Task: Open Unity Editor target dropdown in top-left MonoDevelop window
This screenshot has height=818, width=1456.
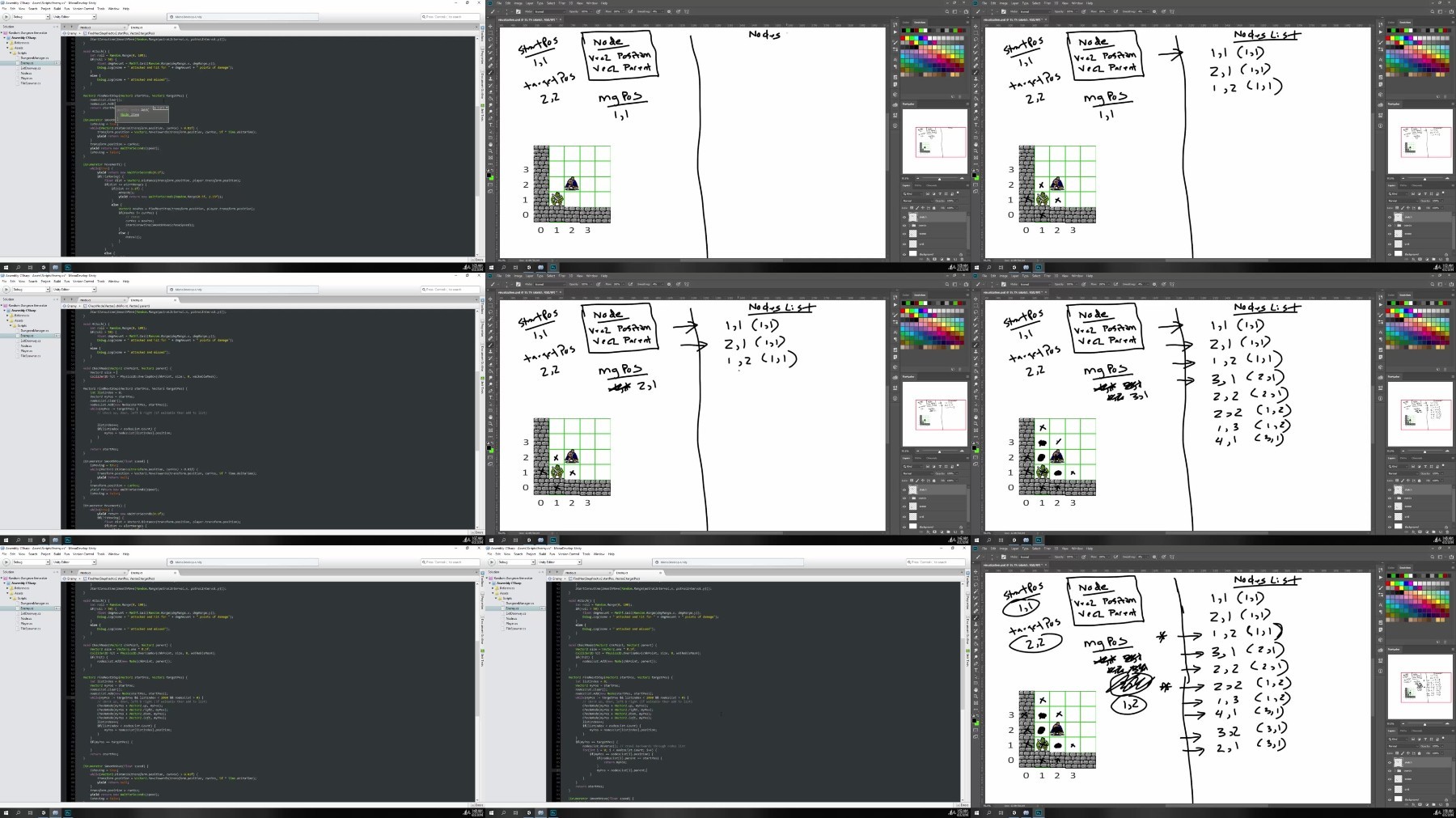Action: [74, 17]
